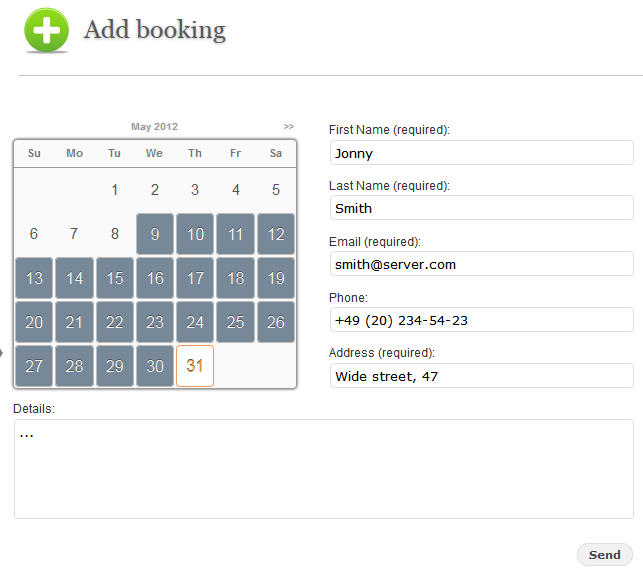Image resolution: width=643 pixels, height=575 pixels.
Task: Click the Address field with Wide street
Action: pyautogui.click(x=482, y=376)
